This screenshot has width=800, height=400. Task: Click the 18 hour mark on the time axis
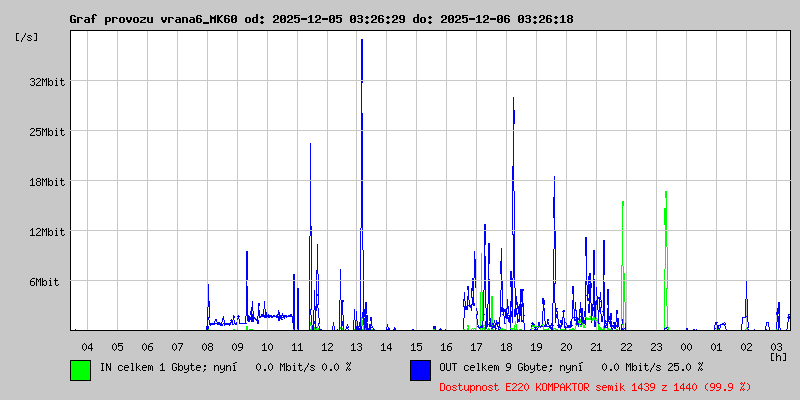point(507,346)
